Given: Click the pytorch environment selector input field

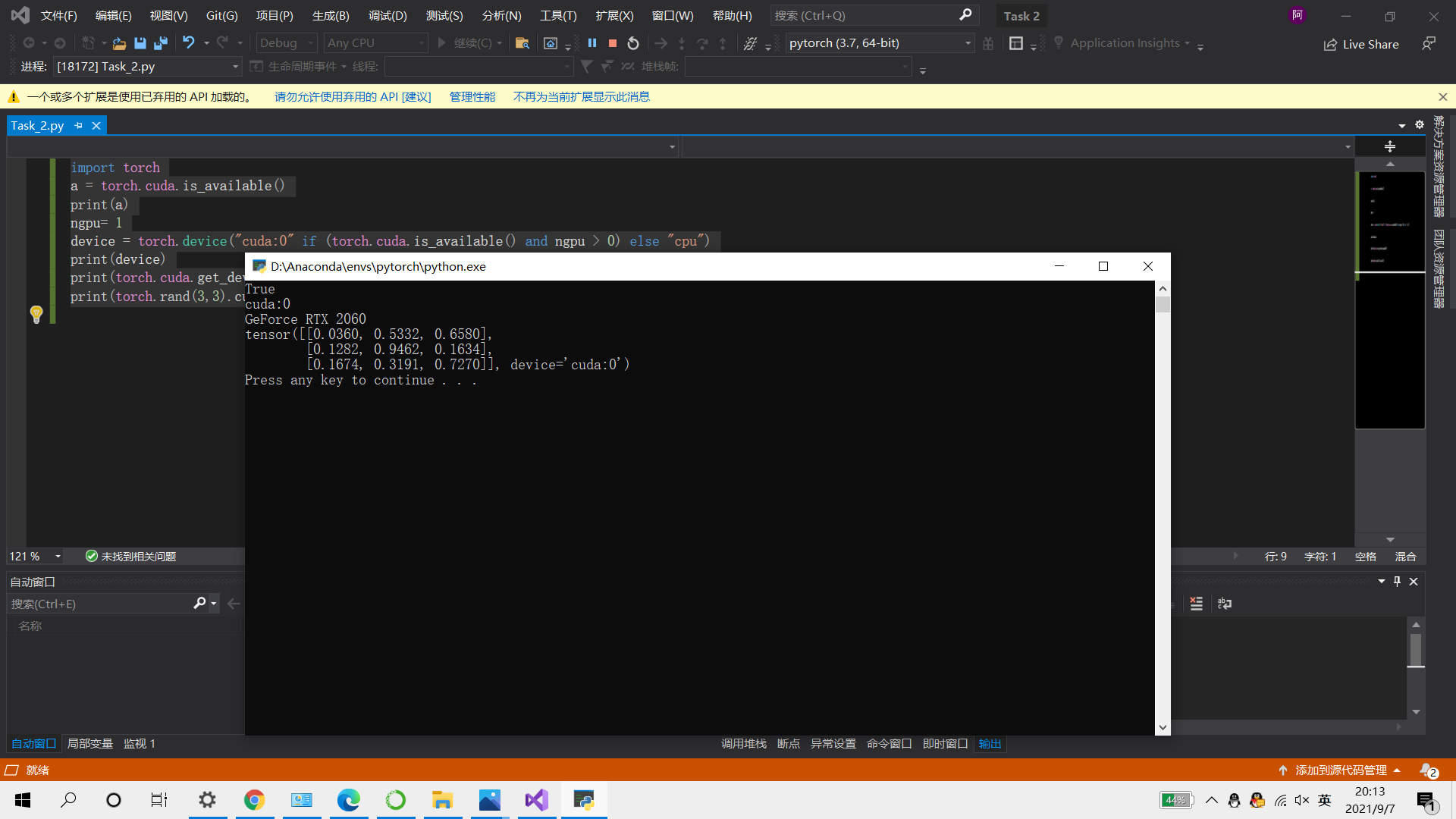Looking at the screenshot, I should pos(878,42).
